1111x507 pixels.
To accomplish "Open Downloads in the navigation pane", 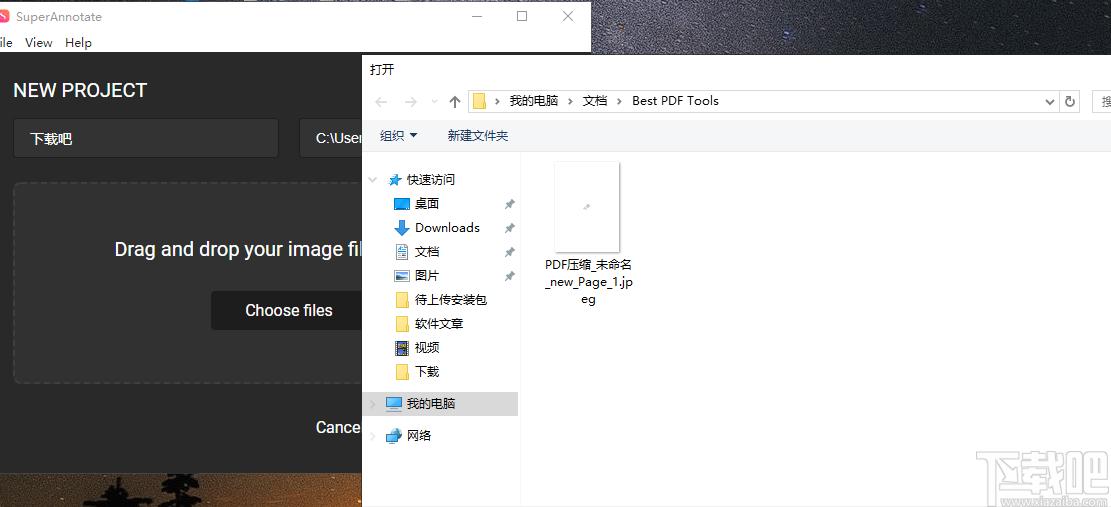I will [447, 227].
